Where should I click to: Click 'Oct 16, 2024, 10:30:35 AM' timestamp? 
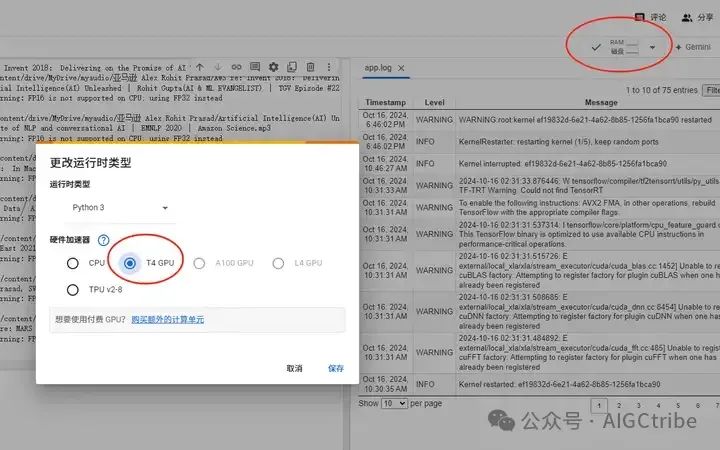(x=385, y=384)
